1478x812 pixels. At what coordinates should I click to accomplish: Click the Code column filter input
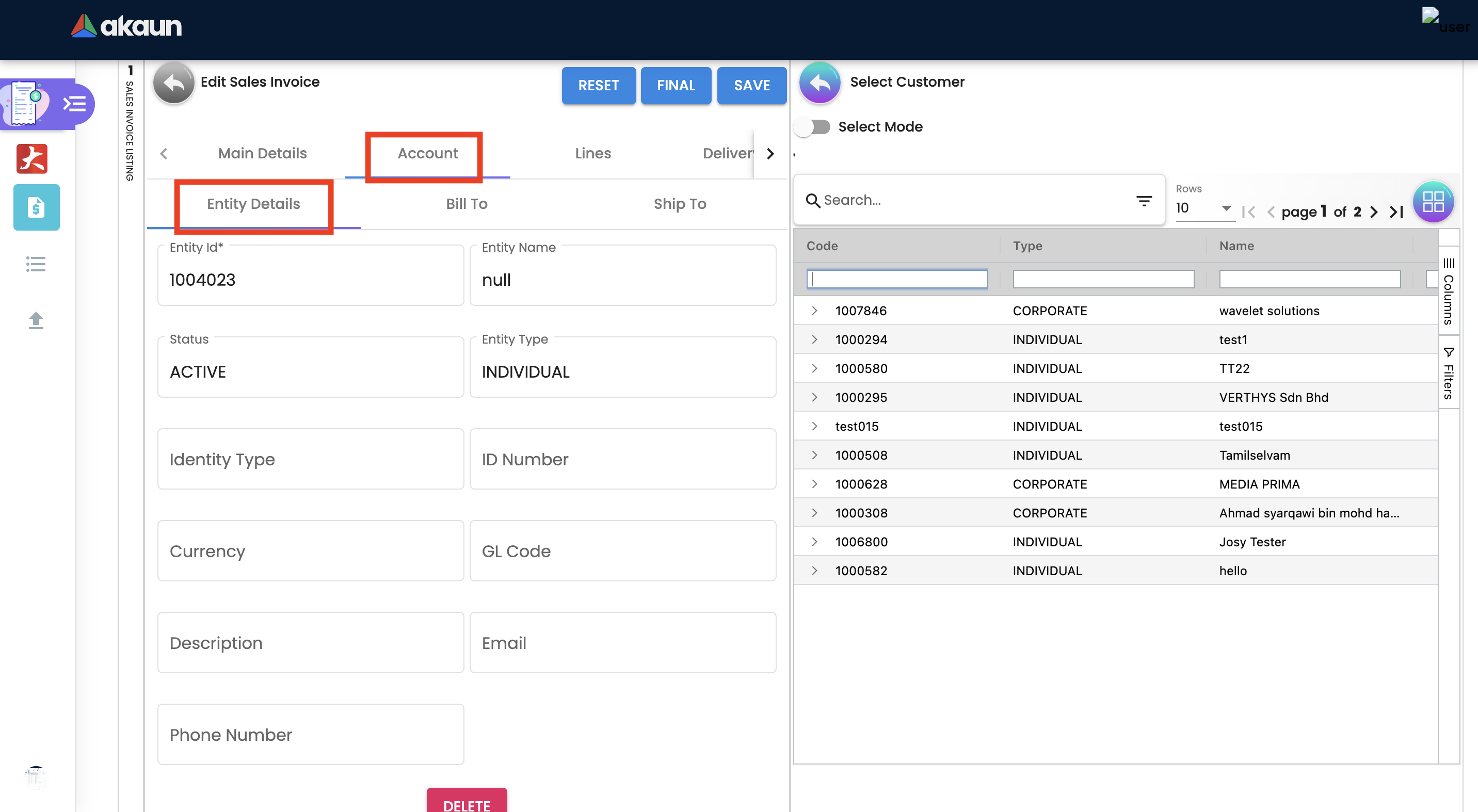(x=897, y=279)
